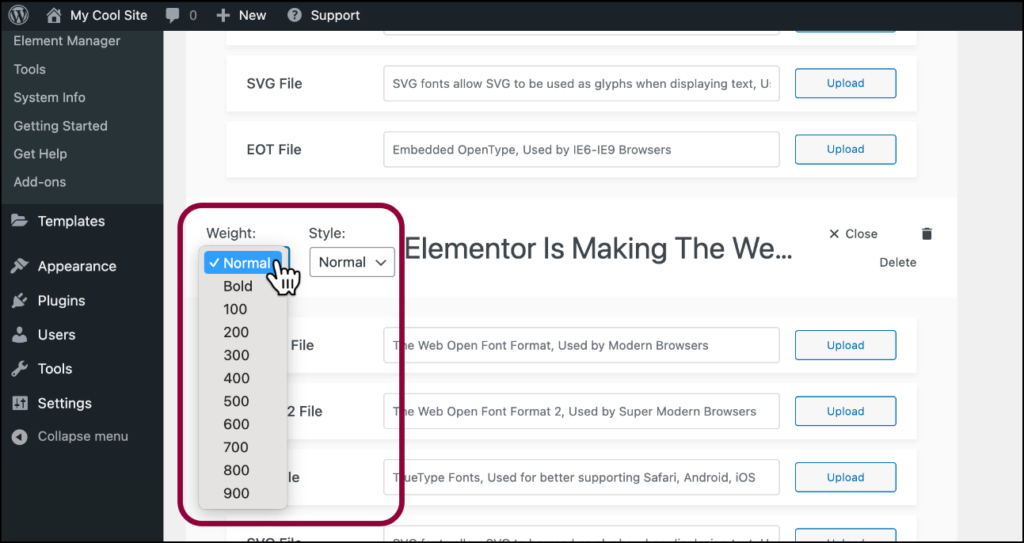Click the Close text link
This screenshot has width=1024, height=543.
point(861,234)
